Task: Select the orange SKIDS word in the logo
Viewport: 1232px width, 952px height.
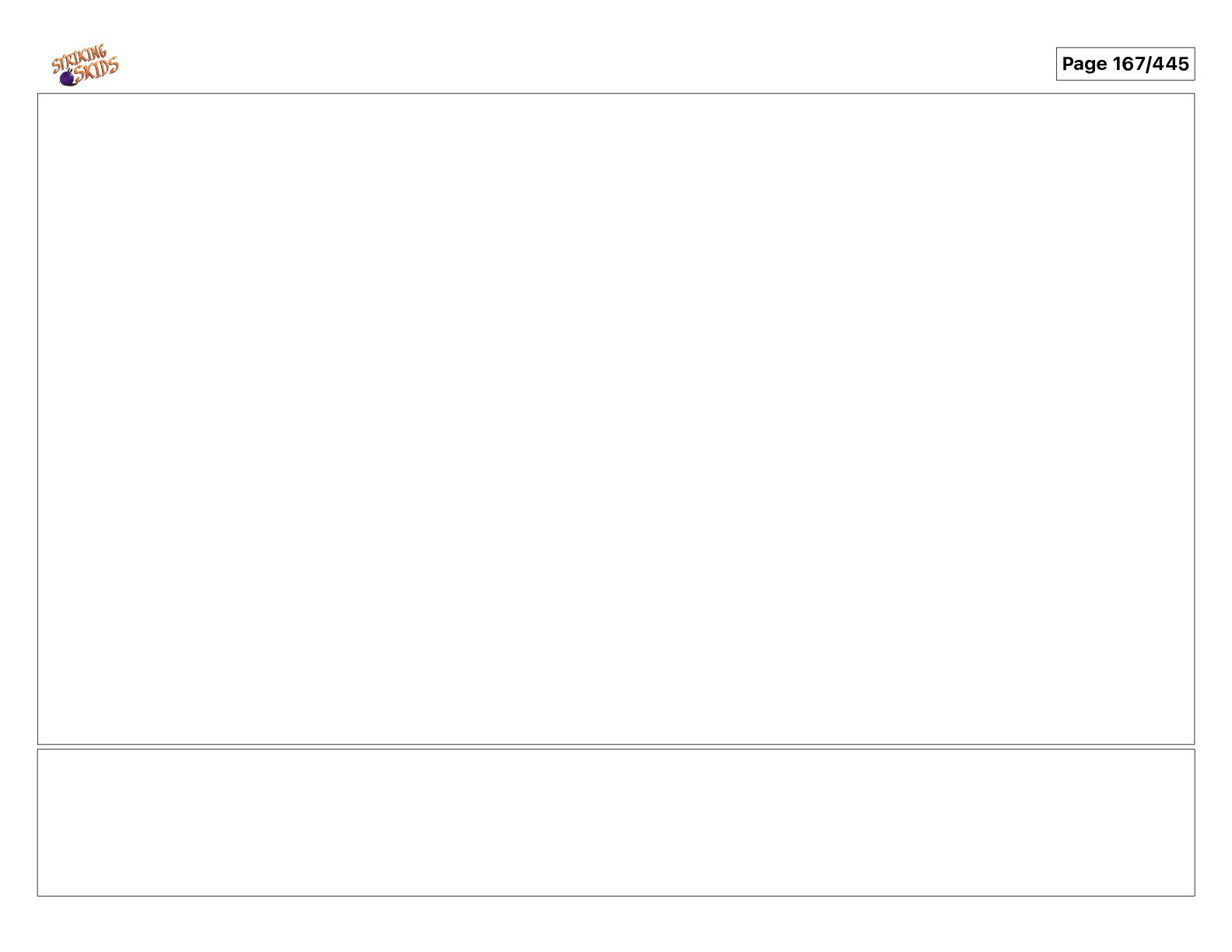Action: tap(96, 68)
